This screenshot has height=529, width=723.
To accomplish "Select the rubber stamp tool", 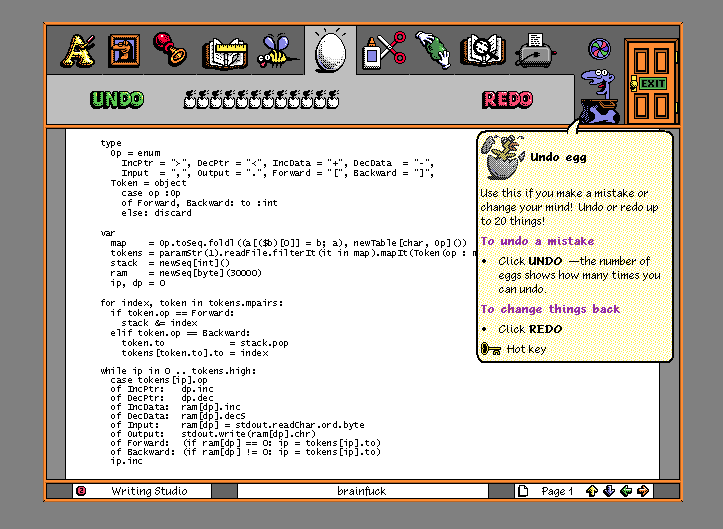I will pos(170,49).
